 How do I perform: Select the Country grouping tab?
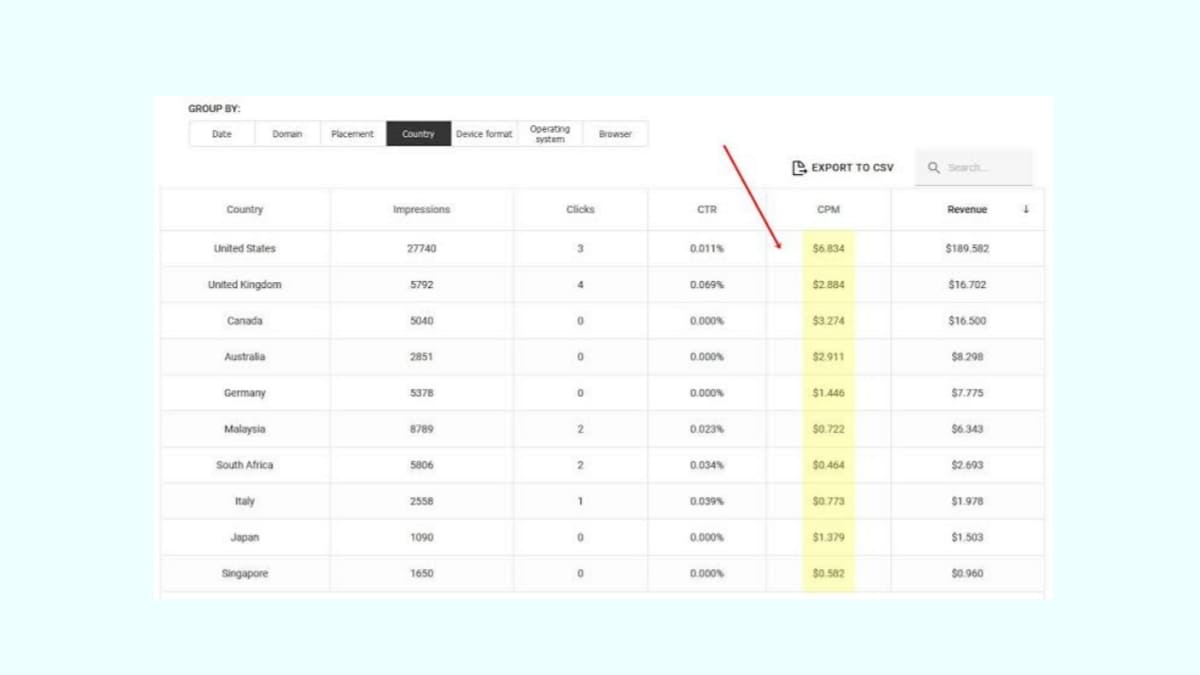418,133
